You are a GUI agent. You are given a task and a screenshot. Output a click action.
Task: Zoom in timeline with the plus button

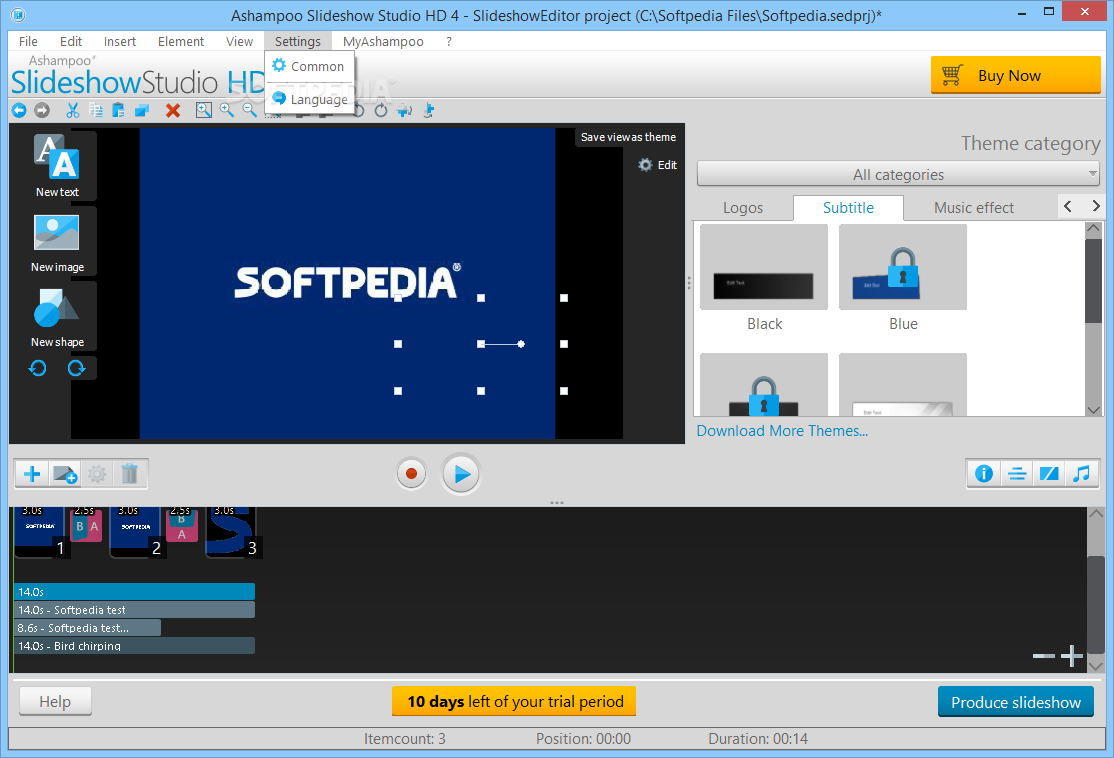pos(1071,656)
